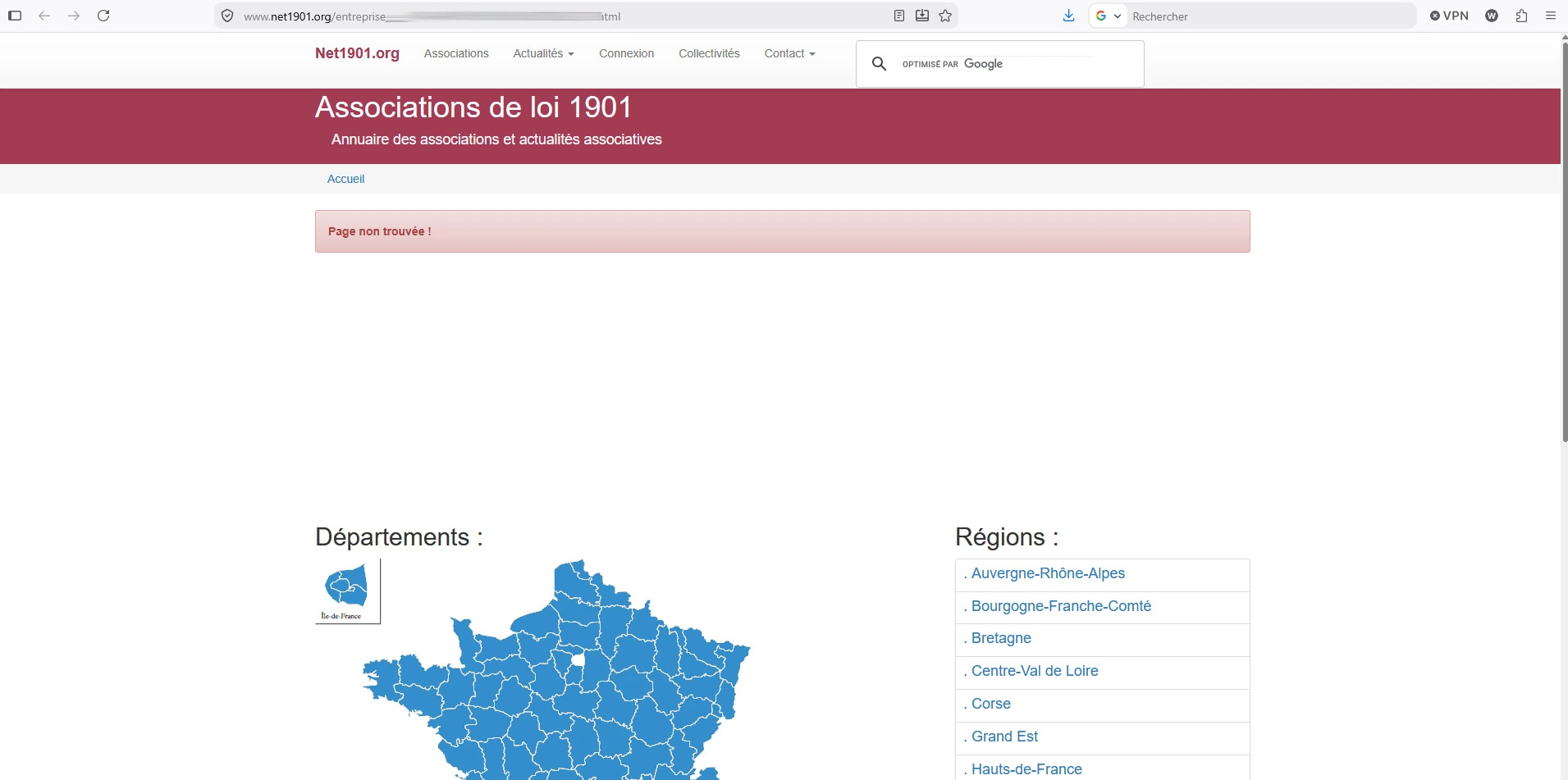This screenshot has height=780, width=1568.
Task: Open the Google search engine selector dropdown
Action: (1108, 16)
